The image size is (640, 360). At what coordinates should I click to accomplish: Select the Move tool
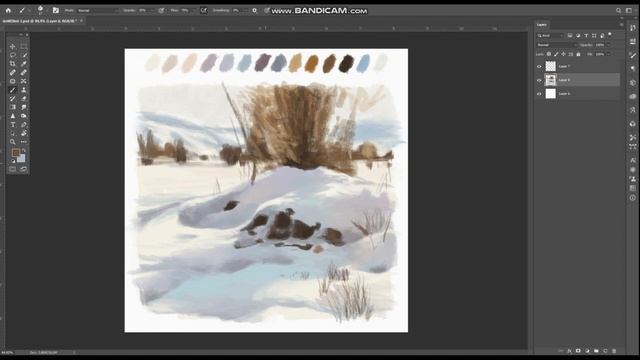click(13, 47)
